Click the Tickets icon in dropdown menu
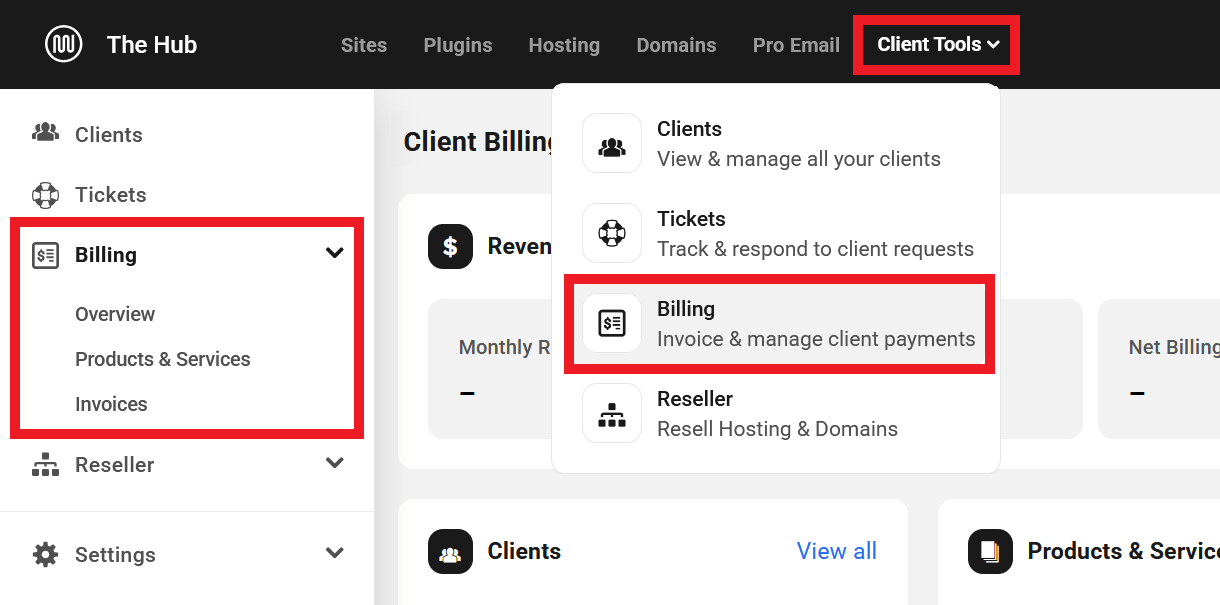Screen dimensions: 1220x605 tap(612, 233)
